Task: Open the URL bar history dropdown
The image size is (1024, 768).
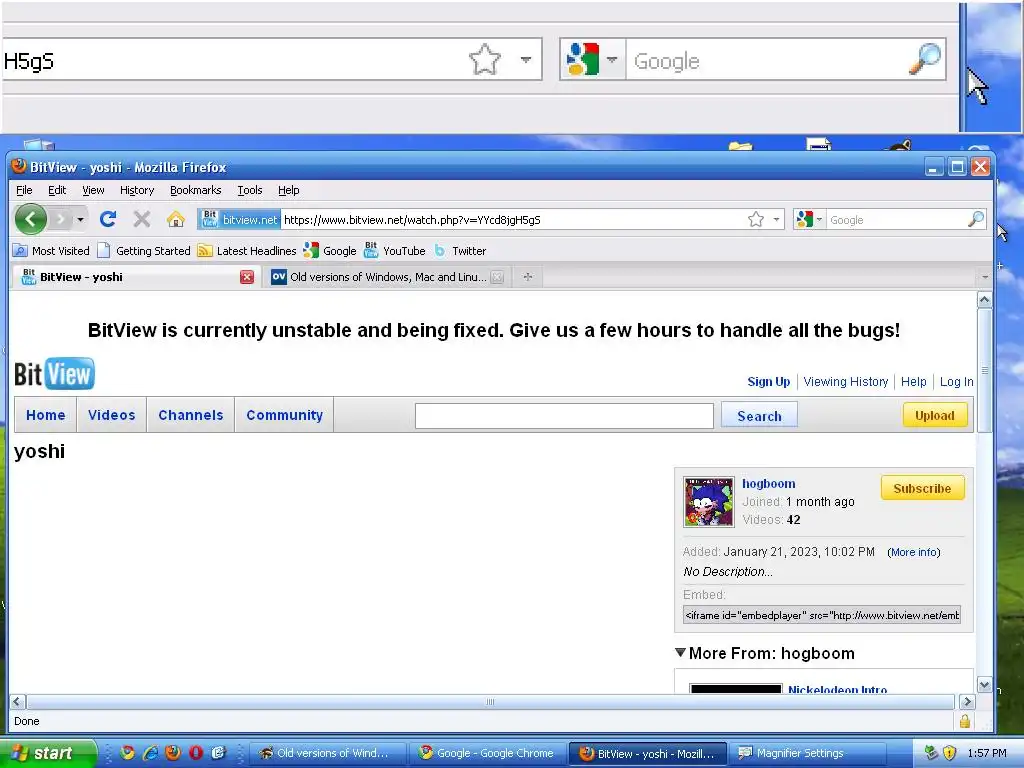Action: click(776, 219)
